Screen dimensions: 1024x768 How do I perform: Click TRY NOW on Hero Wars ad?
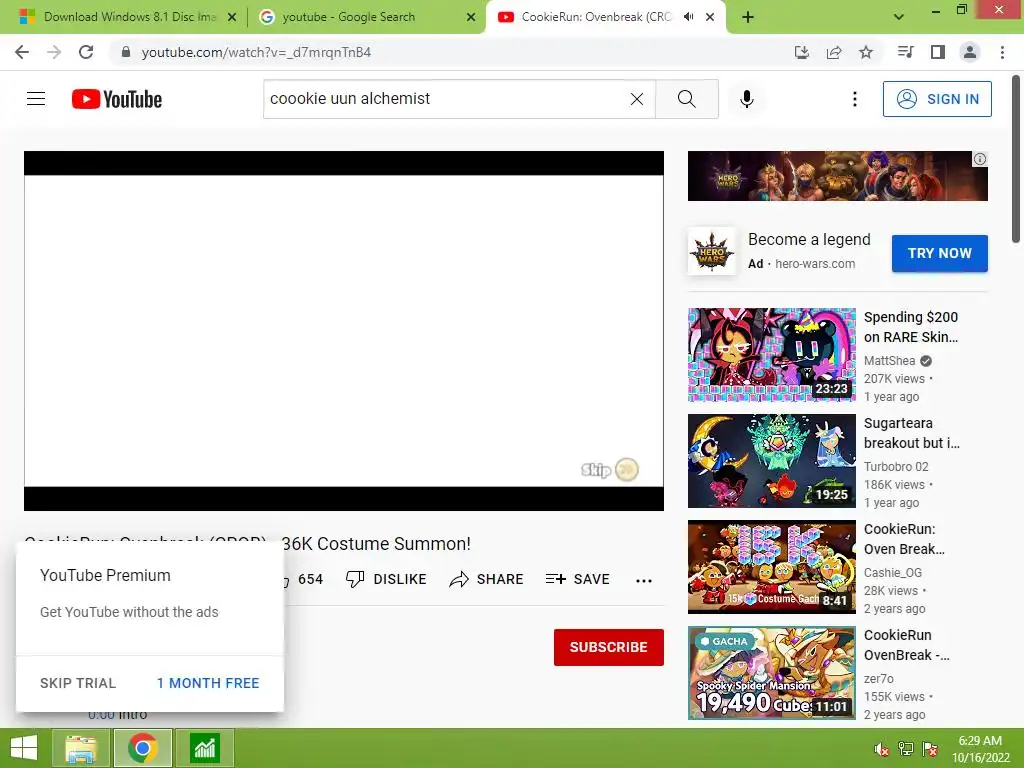click(x=939, y=253)
